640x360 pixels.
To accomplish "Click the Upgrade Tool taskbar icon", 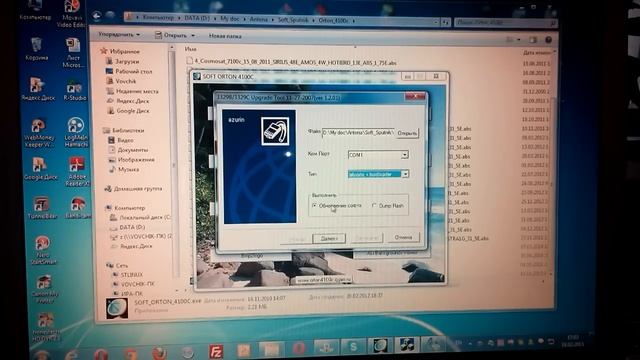I will 407,346.
